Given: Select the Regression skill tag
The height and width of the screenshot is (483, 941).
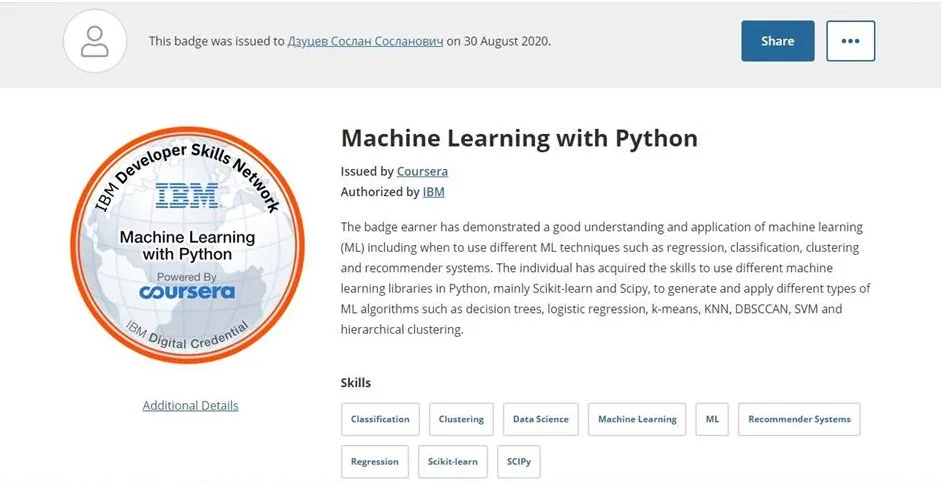Looking at the screenshot, I should pos(374,461).
